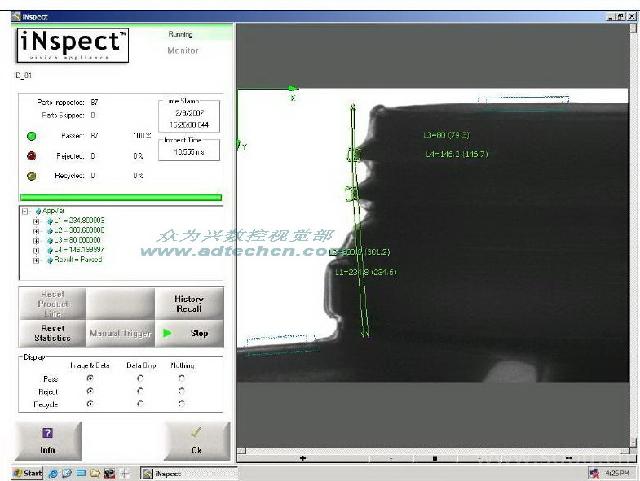The image size is (640, 481).
Task: Click the Info question mark button
Action: pos(47,440)
